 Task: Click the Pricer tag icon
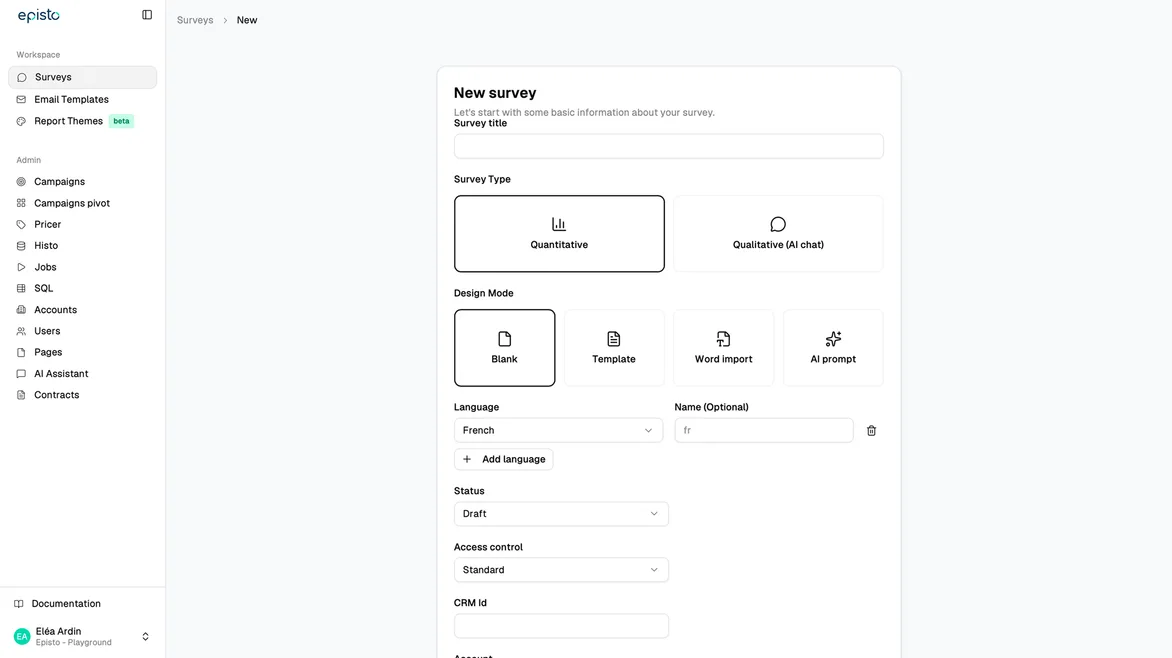[x=21, y=224]
